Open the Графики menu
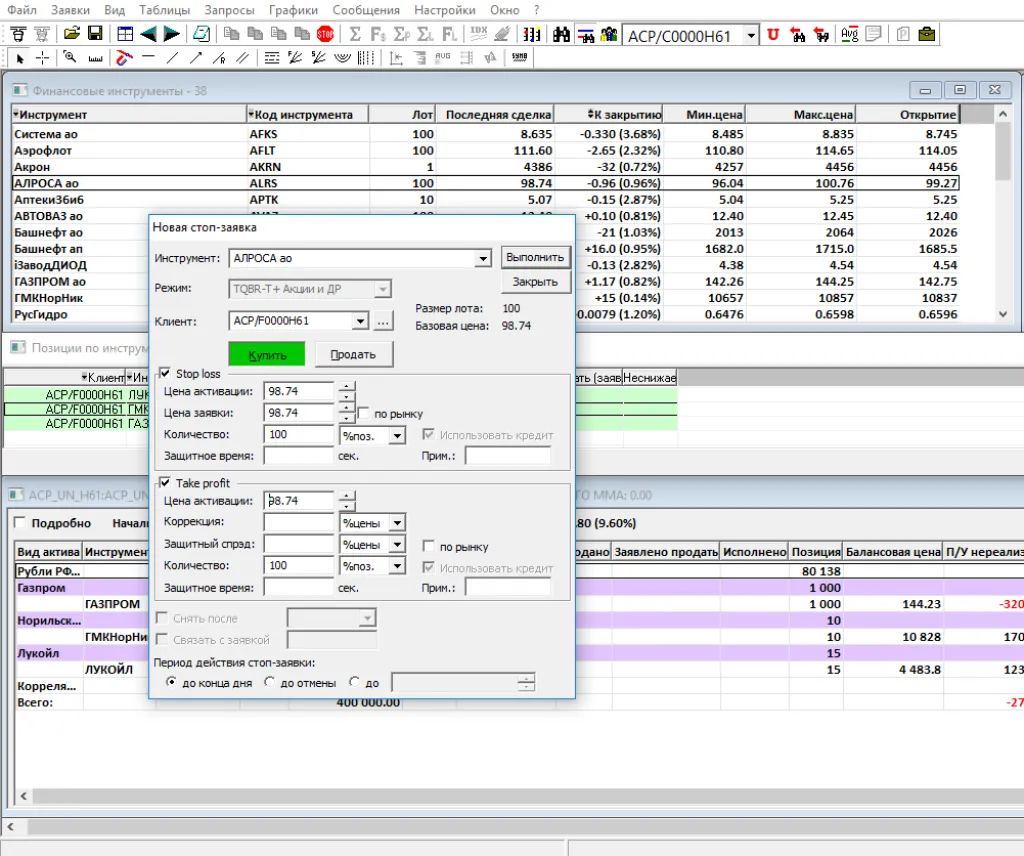1024x856 pixels. coord(293,9)
